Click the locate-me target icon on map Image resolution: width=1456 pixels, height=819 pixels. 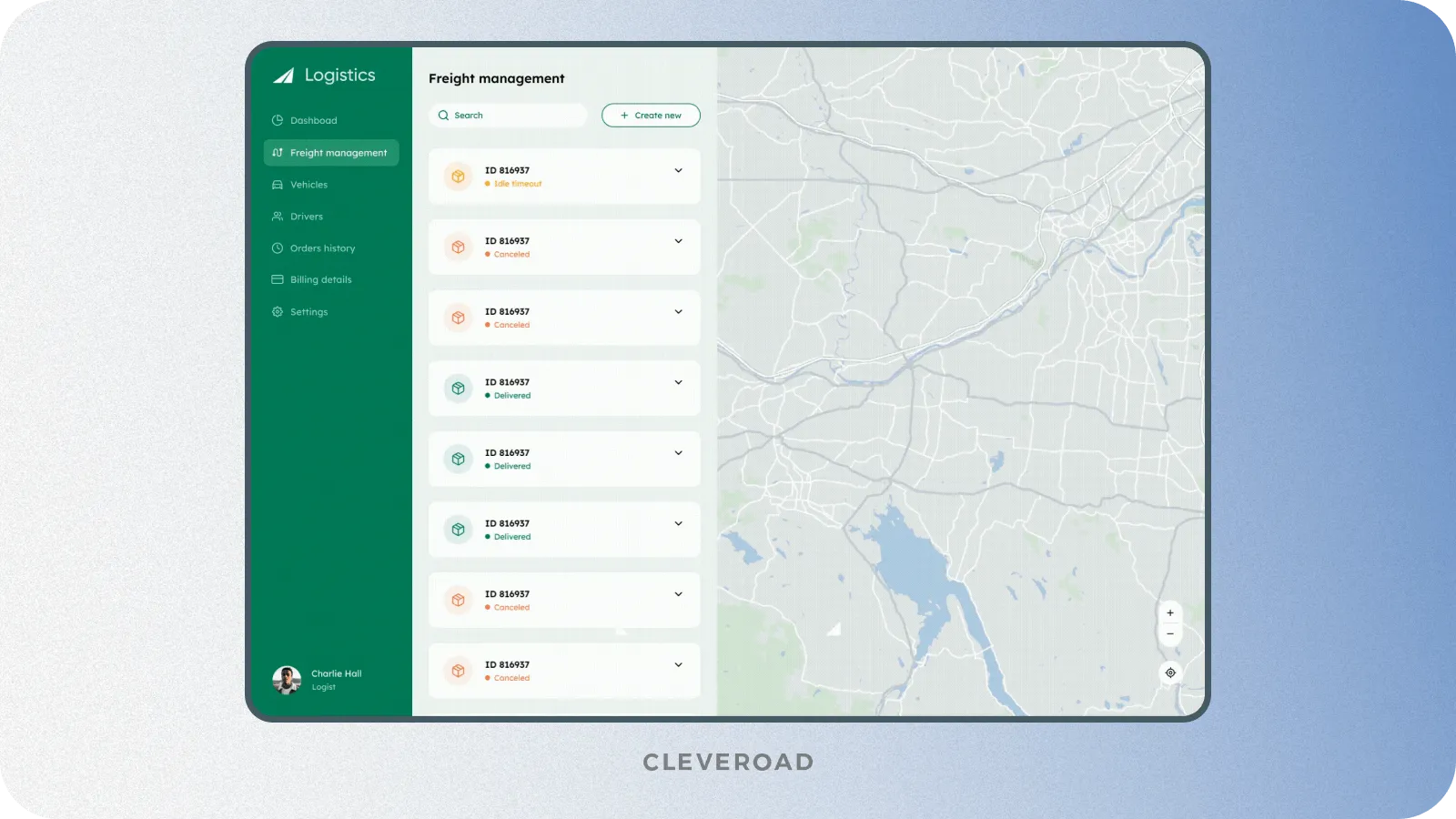(1170, 672)
